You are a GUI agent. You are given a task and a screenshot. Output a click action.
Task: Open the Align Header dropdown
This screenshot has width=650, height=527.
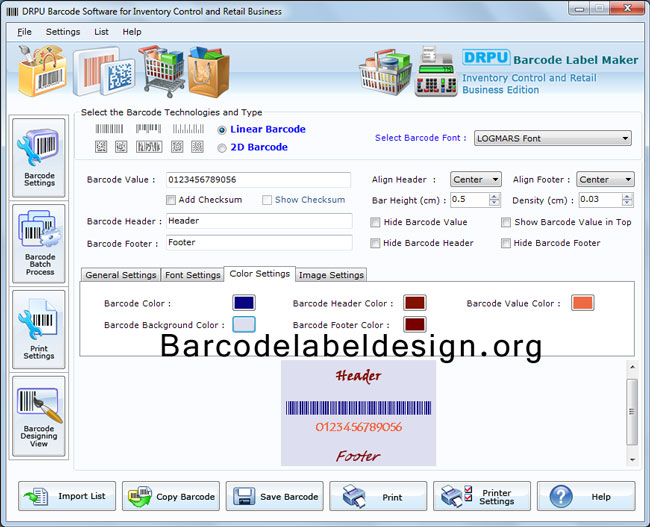[x=475, y=180]
